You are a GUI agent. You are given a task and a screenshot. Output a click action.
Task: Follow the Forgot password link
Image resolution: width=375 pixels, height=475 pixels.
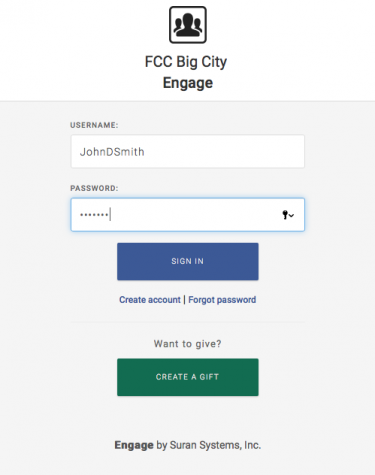point(222,300)
